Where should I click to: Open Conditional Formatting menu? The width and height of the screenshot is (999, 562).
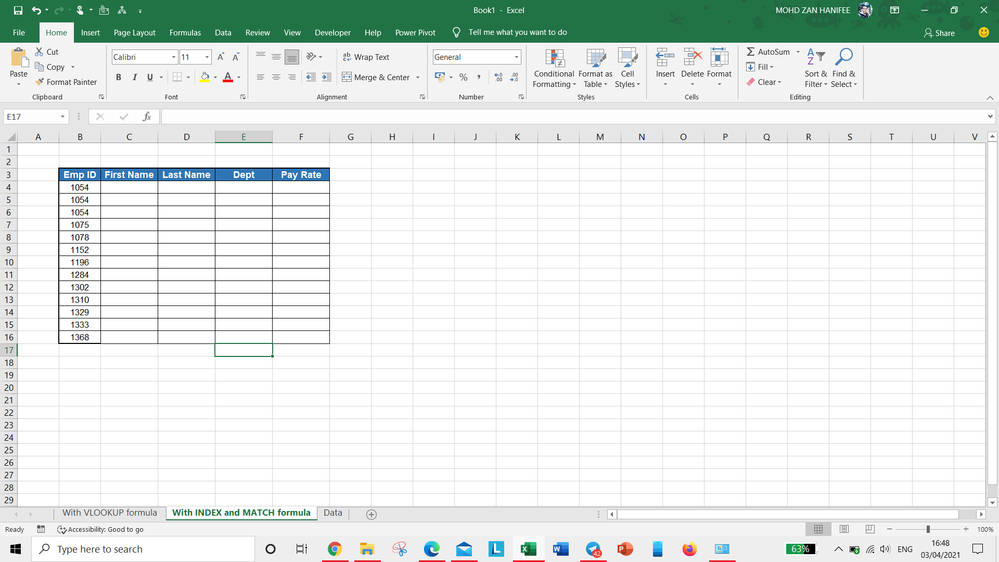[x=554, y=68]
